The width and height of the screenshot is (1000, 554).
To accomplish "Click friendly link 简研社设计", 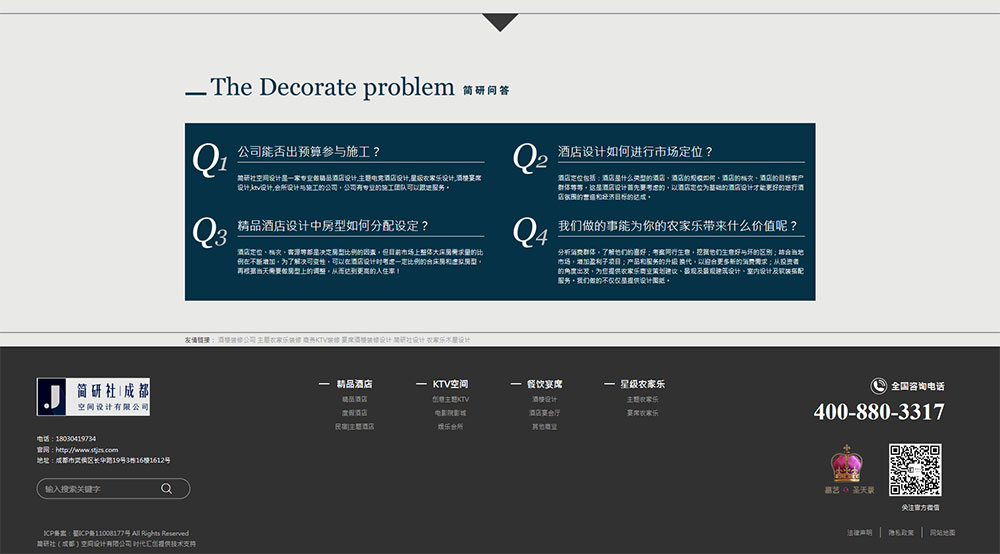I will (409, 340).
